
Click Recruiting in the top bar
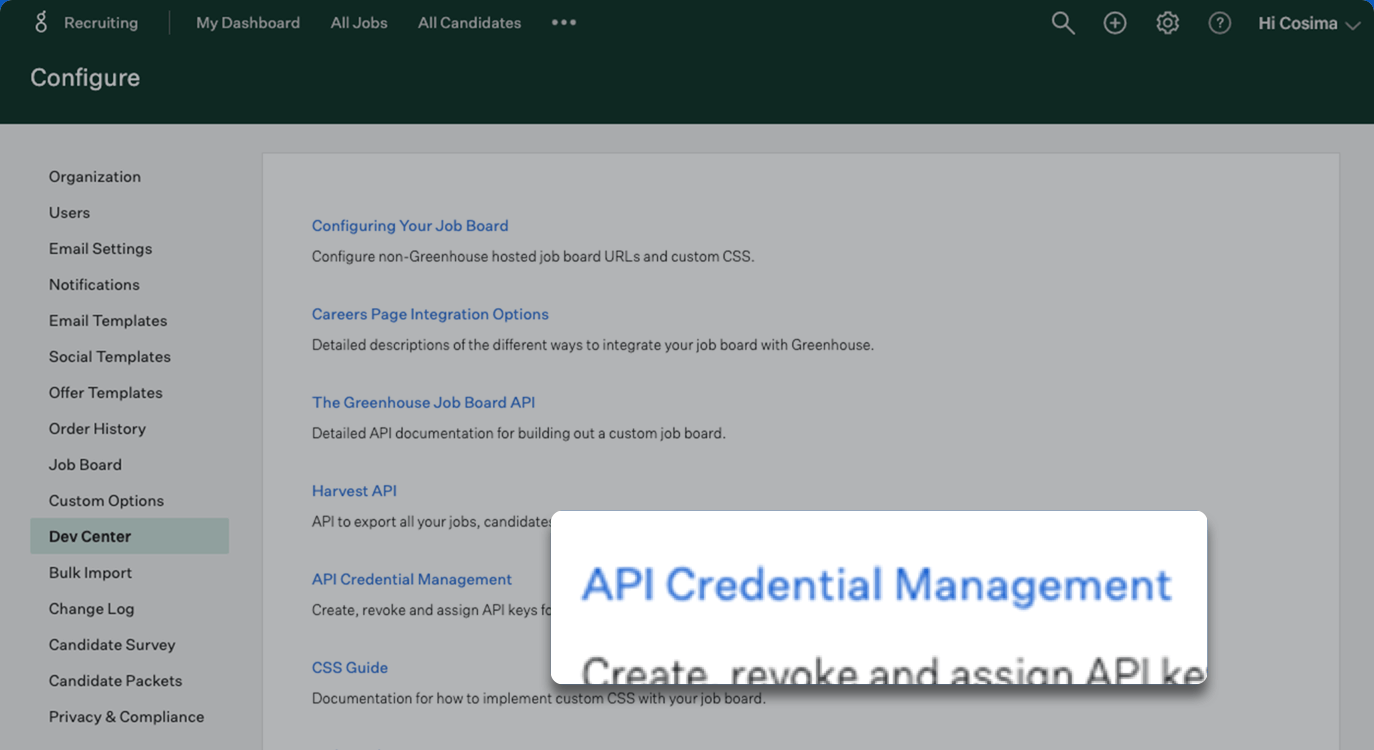pos(101,22)
